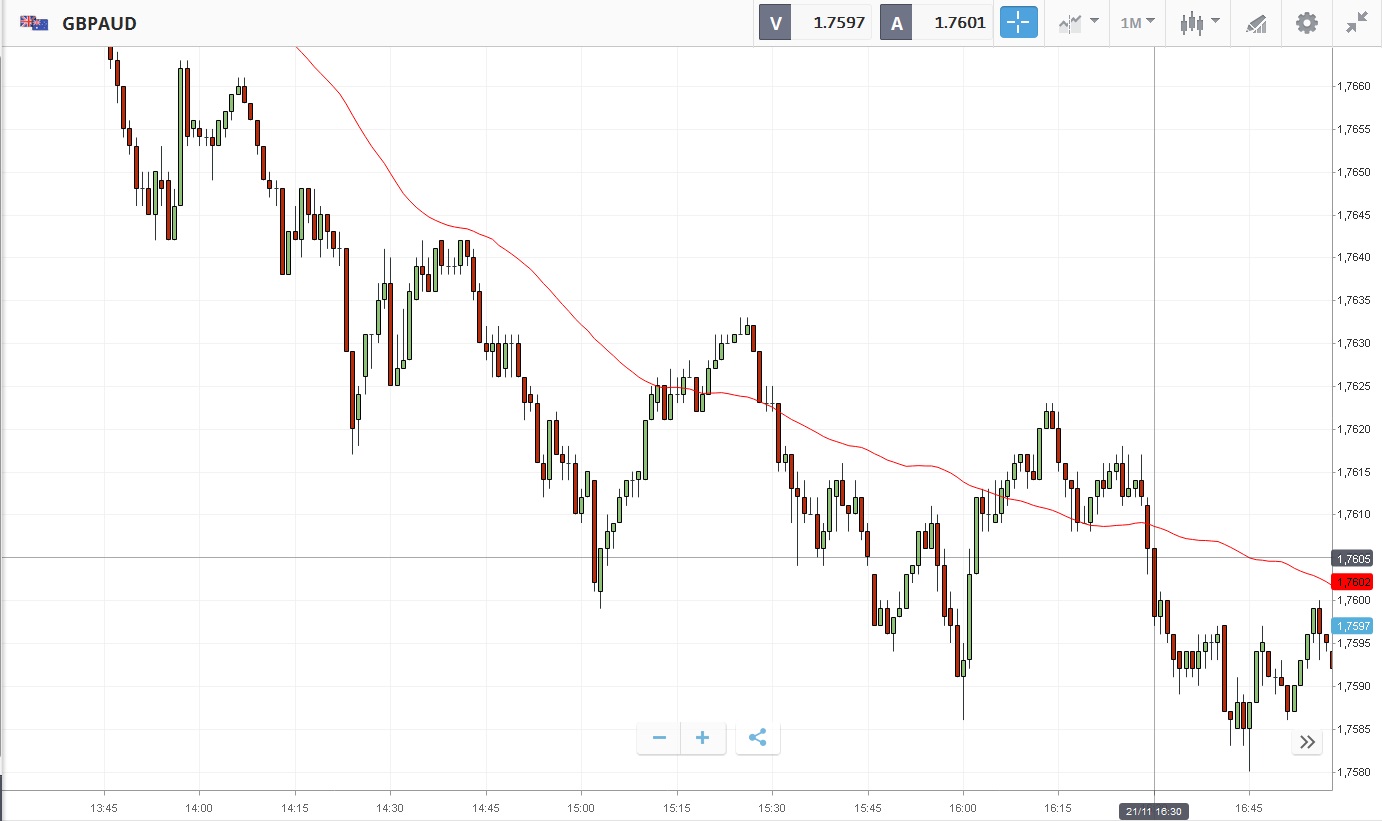Screen dimensions: 1382x821
Task: Open the compare chart dropdown
Action: pos(1078,22)
